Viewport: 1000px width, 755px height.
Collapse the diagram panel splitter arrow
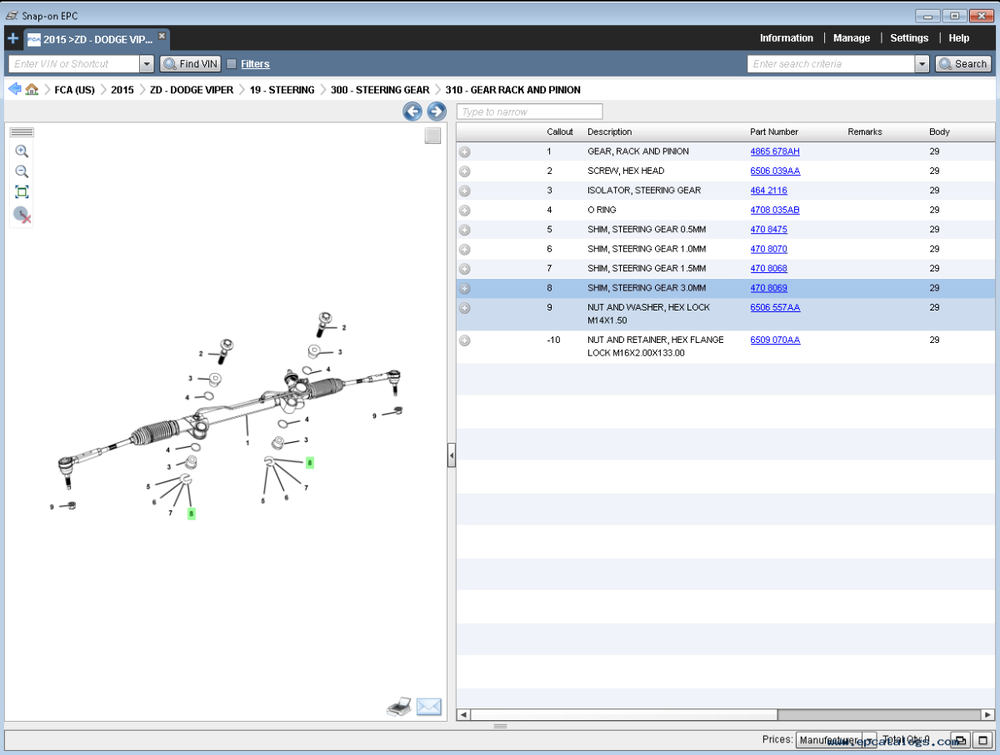[451, 455]
